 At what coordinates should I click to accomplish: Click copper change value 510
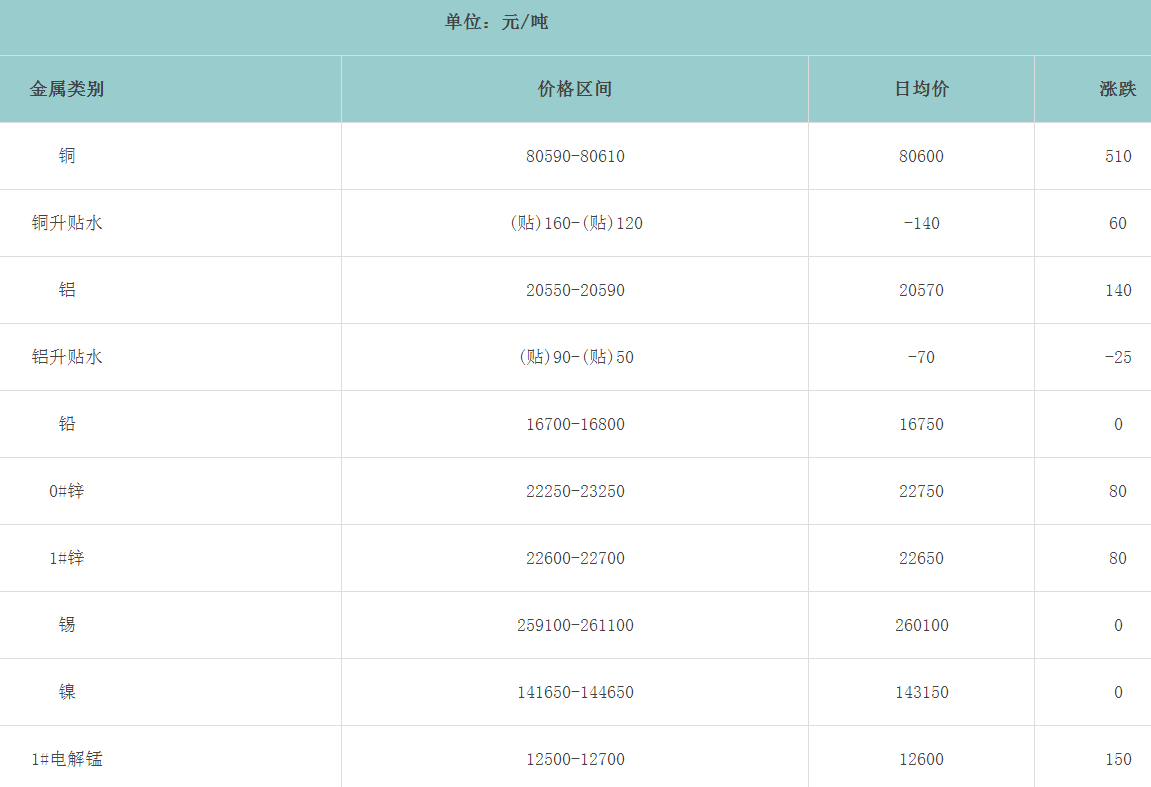pos(1118,156)
